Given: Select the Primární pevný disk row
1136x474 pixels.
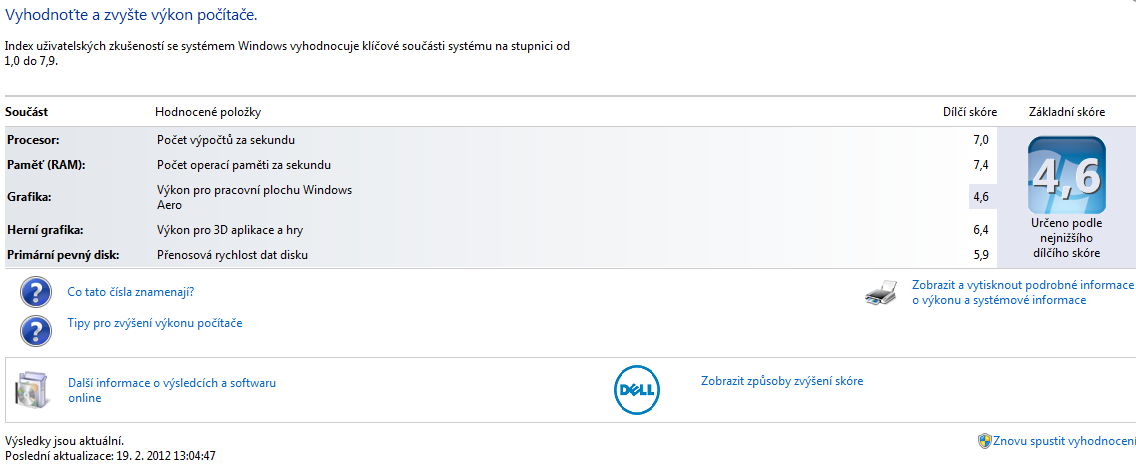Looking at the screenshot, I should (x=500, y=255).
